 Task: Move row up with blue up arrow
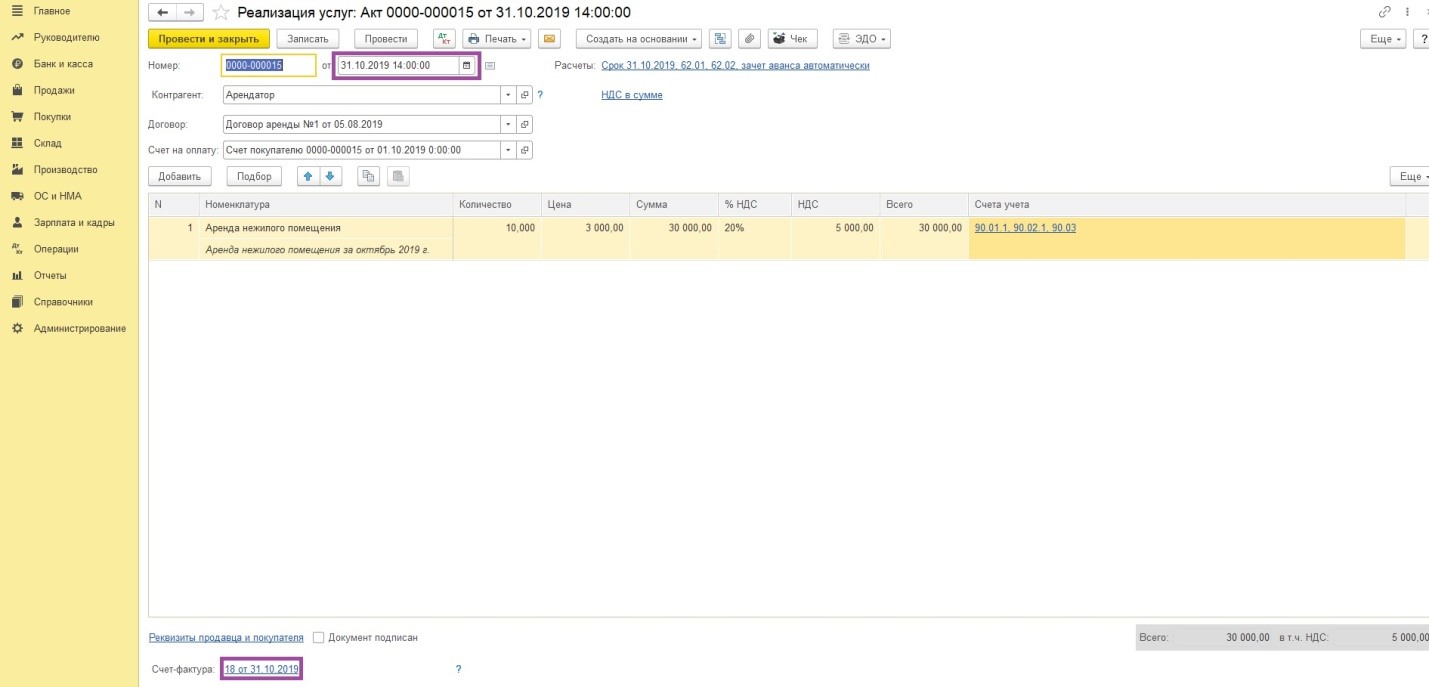coord(309,176)
